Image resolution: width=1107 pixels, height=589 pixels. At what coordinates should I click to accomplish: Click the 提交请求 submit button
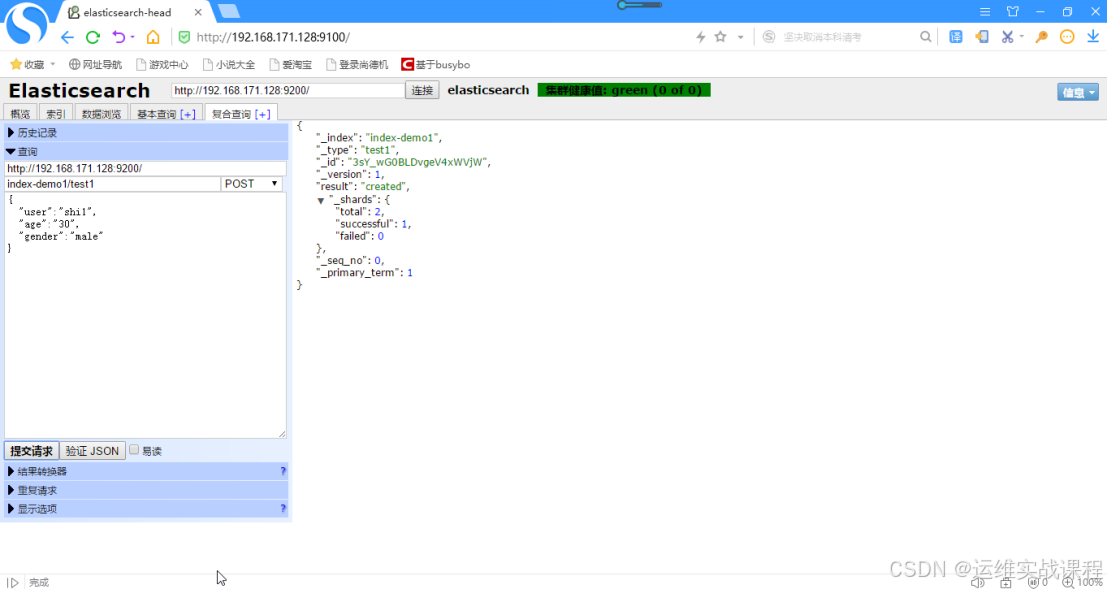point(31,451)
